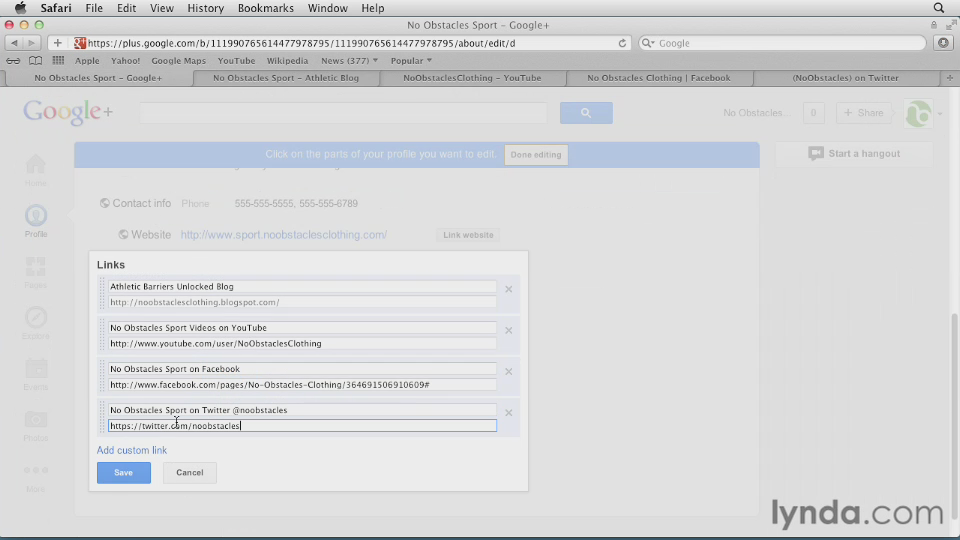Viewport: 960px width, 540px height.
Task: Open the Apple menu
Action: [x=20, y=8]
